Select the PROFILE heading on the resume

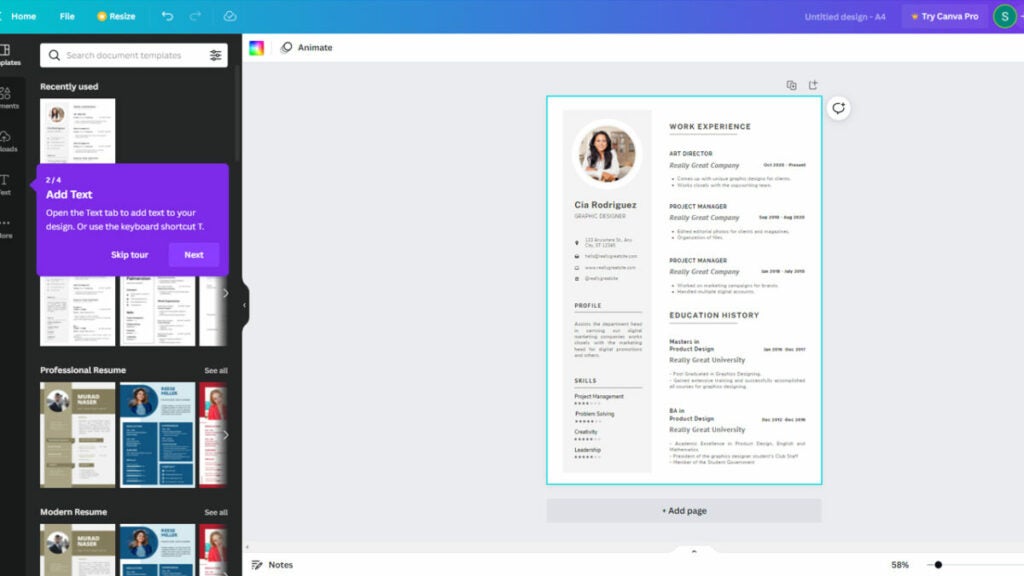click(588, 306)
